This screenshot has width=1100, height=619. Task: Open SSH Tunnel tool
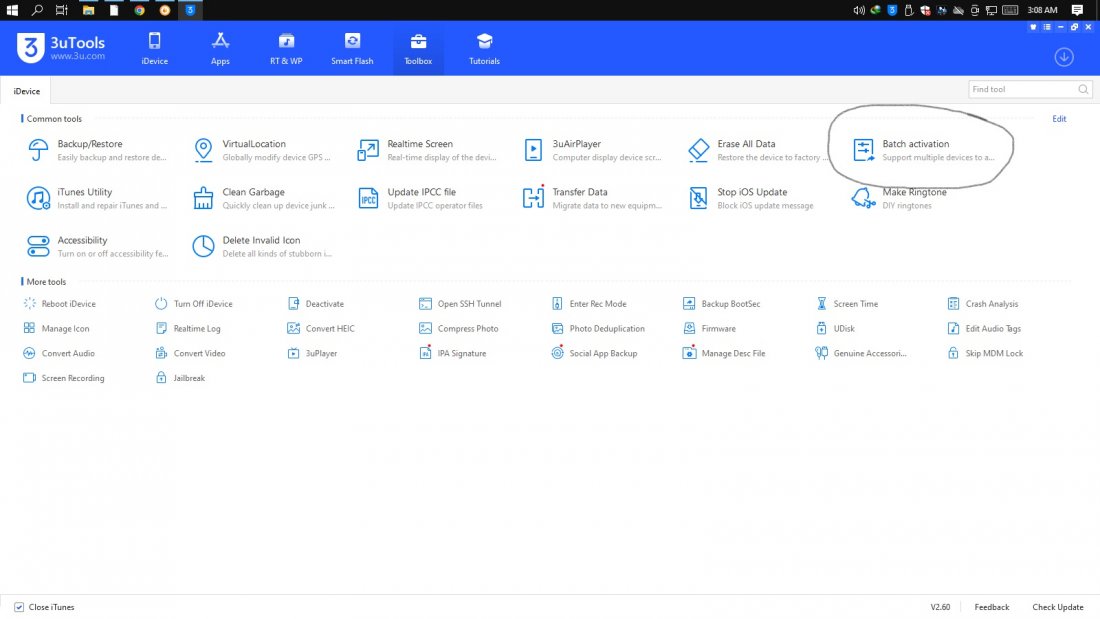click(460, 304)
